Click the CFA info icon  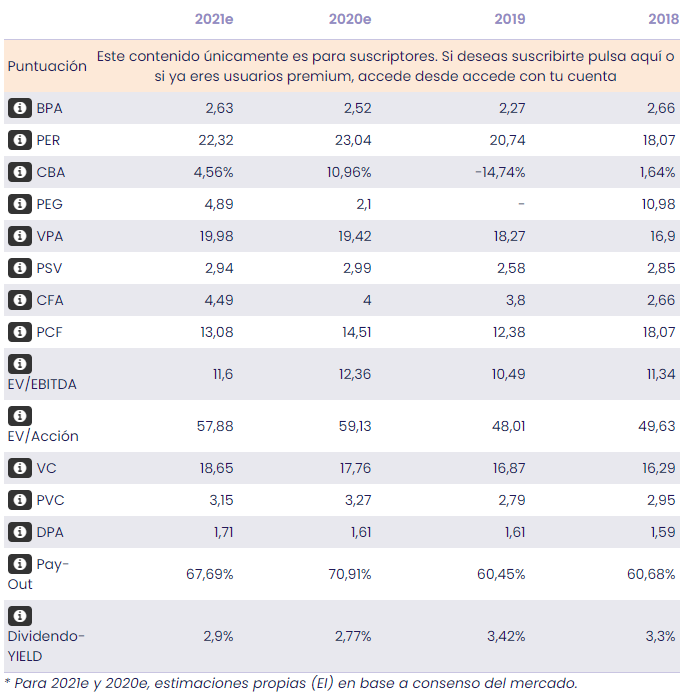19,301
